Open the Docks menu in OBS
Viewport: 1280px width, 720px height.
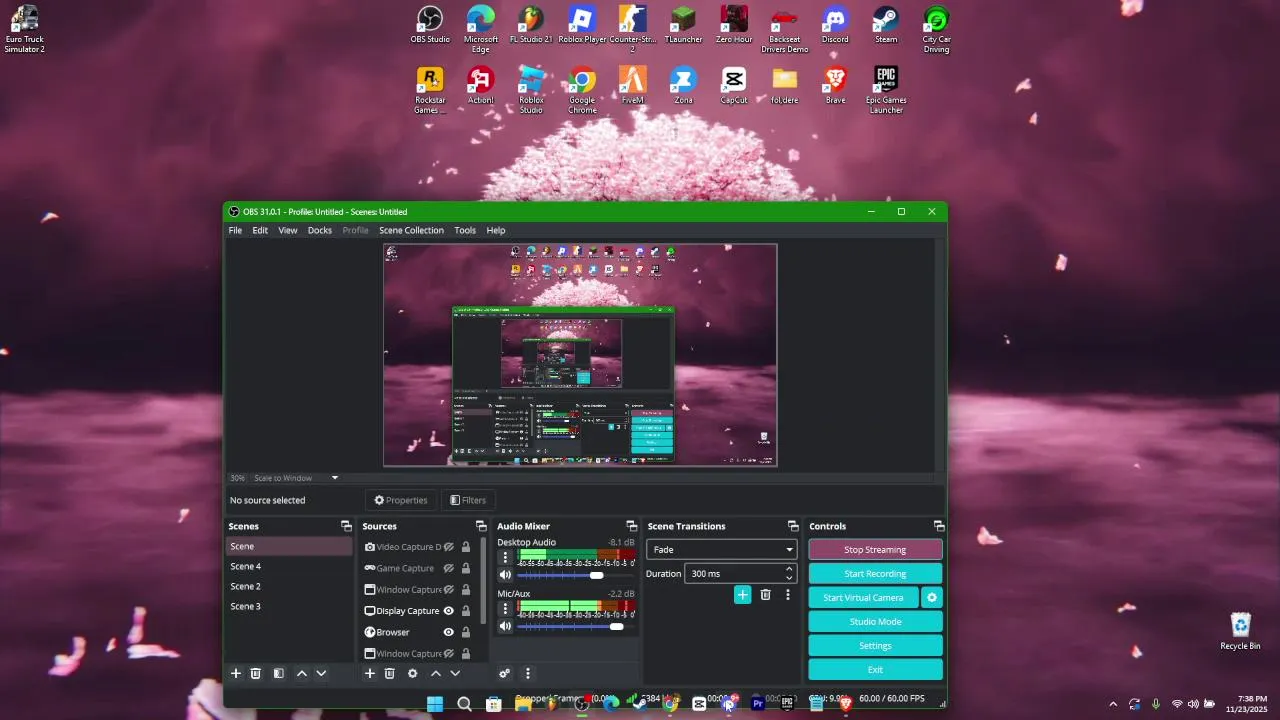click(x=320, y=230)
